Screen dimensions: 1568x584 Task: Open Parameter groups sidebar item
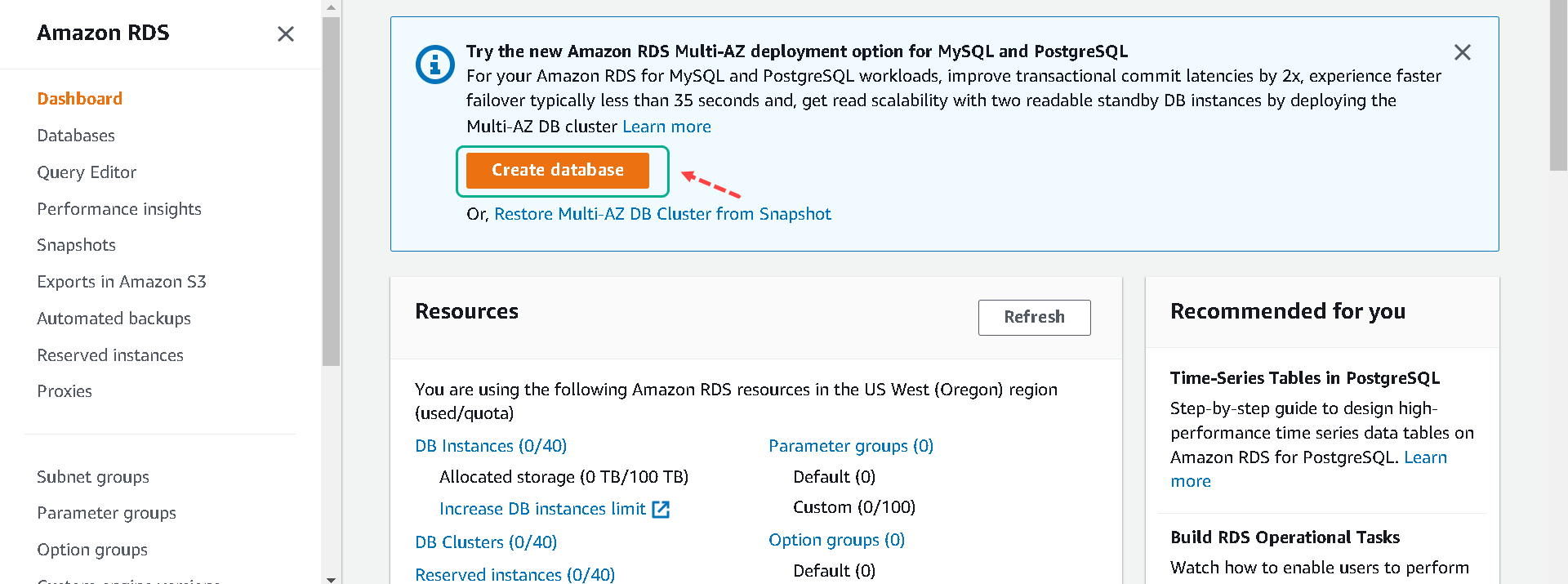pyautogui.click(x=106, y=513)
